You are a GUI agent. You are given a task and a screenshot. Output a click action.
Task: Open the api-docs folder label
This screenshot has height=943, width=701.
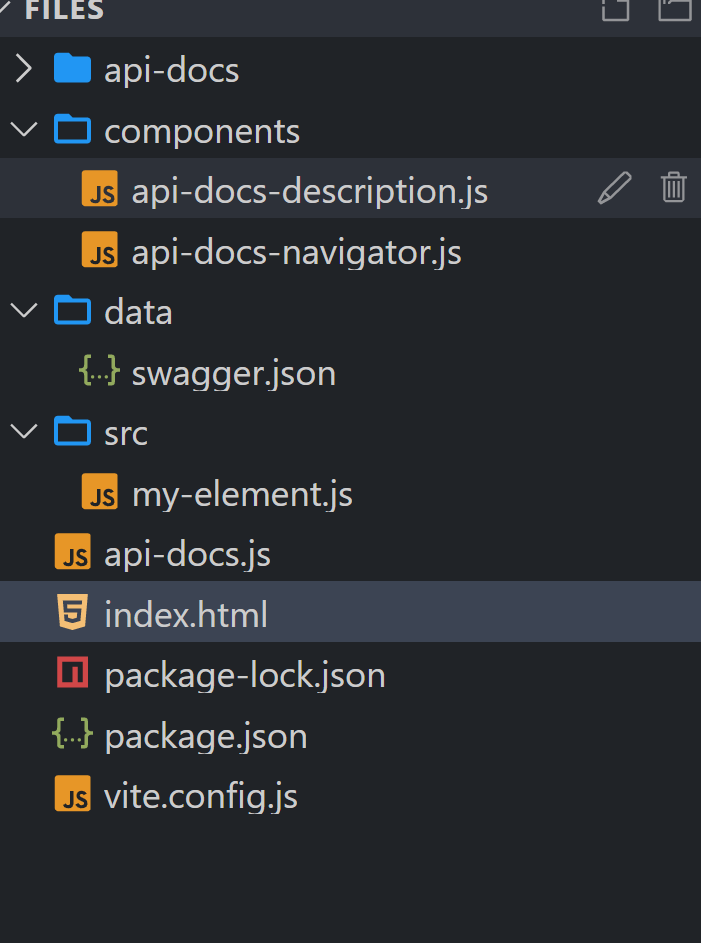171,70
